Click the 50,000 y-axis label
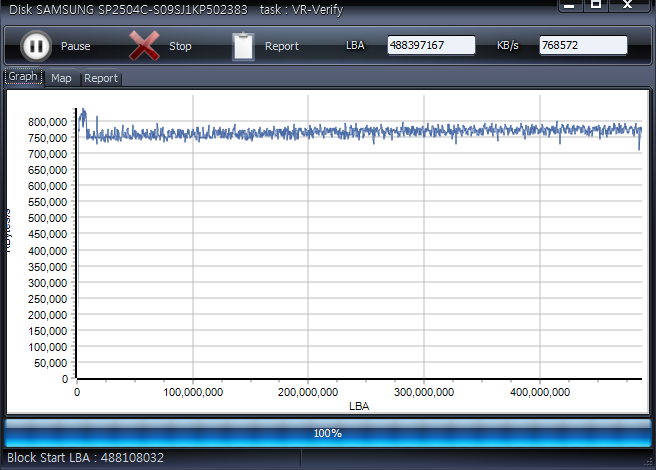Image resolution: width=656 pixels, height=470 pixels. coord(50,363)
